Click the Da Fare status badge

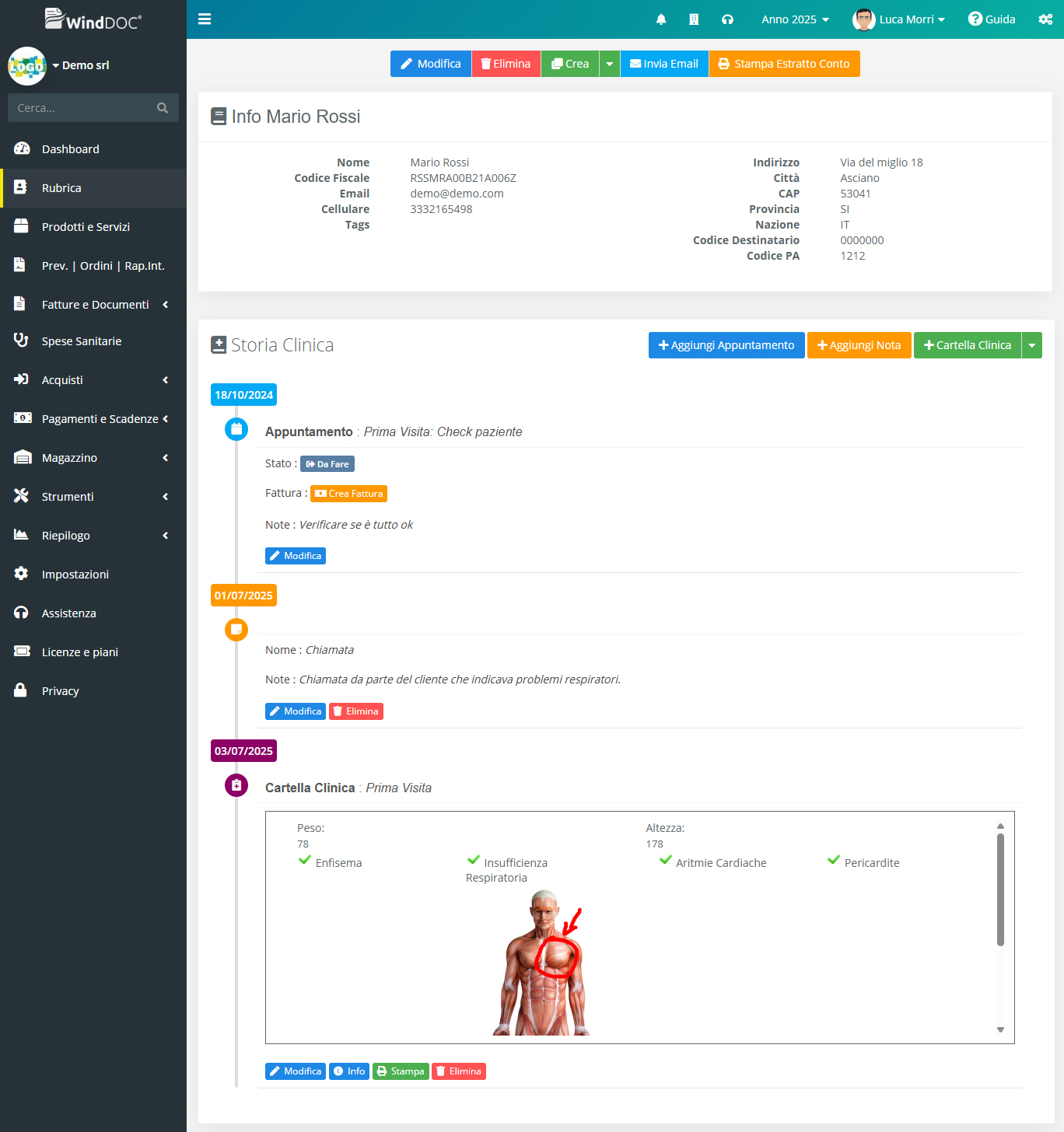(327, 464)
